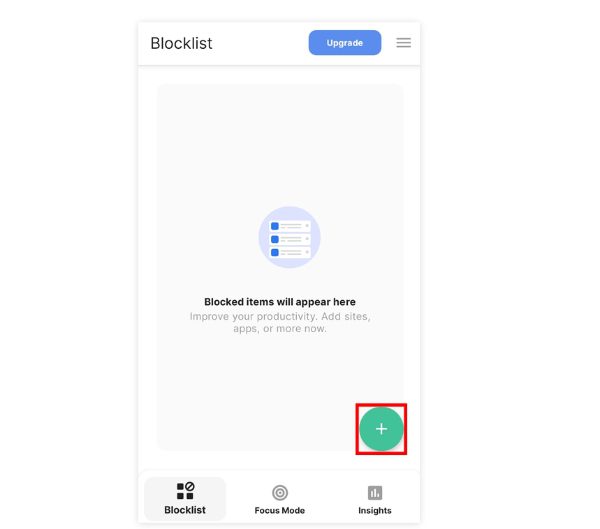Select the Blocklist grid icon
Screen dimensions: 600x529
click(185, 491)
